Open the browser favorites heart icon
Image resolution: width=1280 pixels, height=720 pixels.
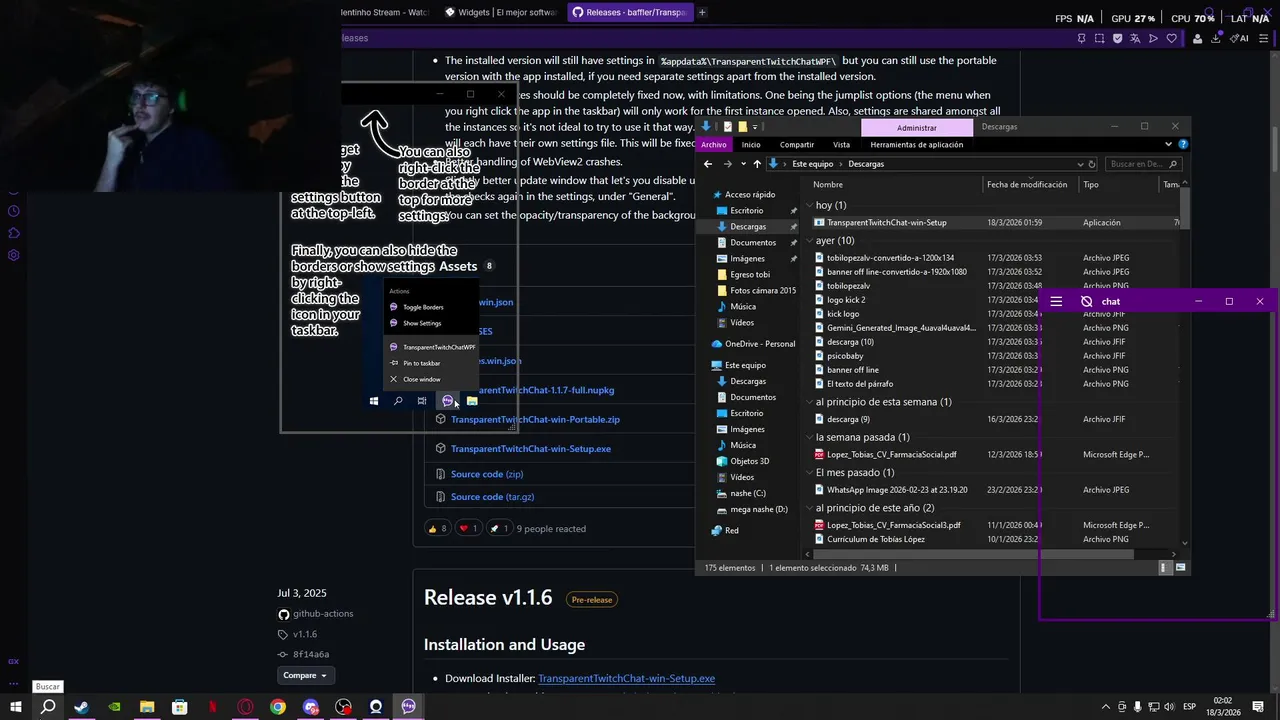(x=1171, y=38)
